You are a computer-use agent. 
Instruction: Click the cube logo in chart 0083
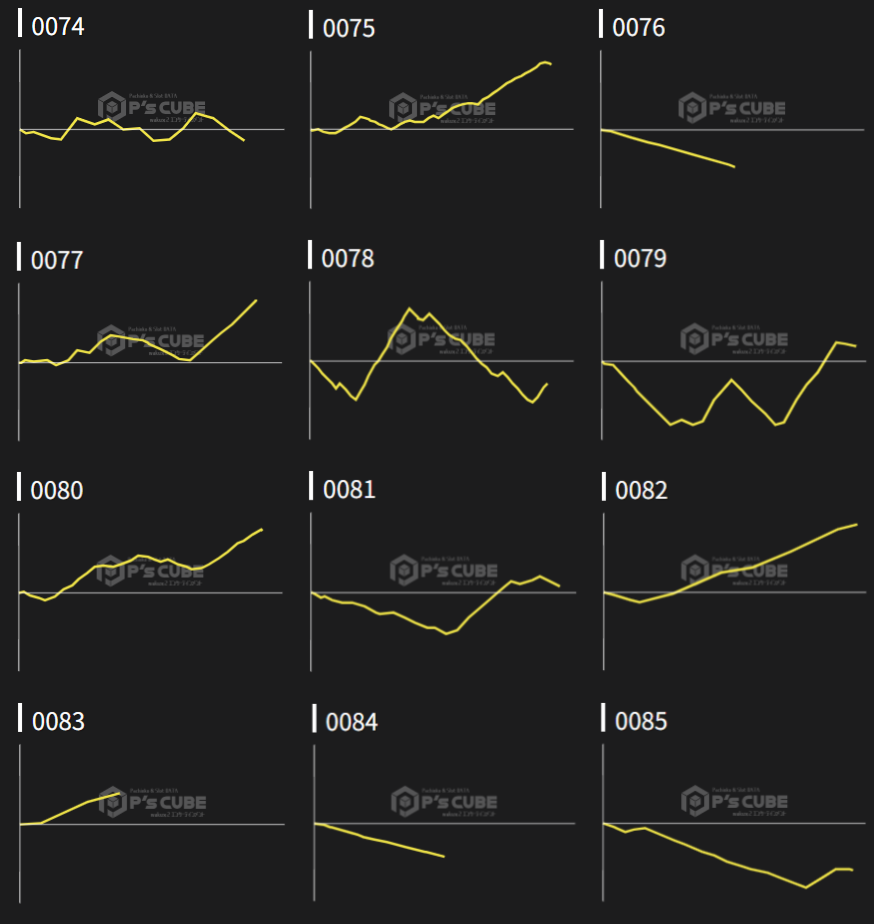pyautogui.click(x=112, y=801)
